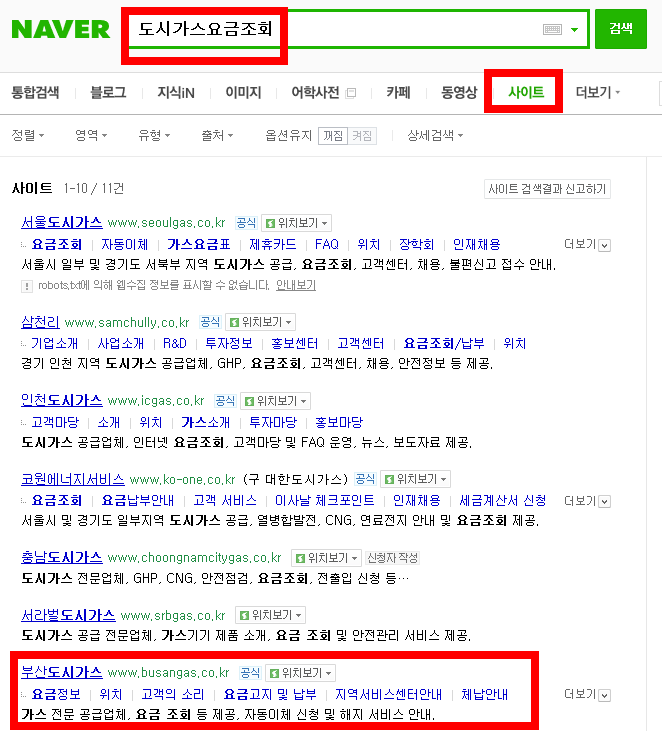
Task: Open the 서울도시가스 result link
Action: pyautogui.click(x=62, y=222)
